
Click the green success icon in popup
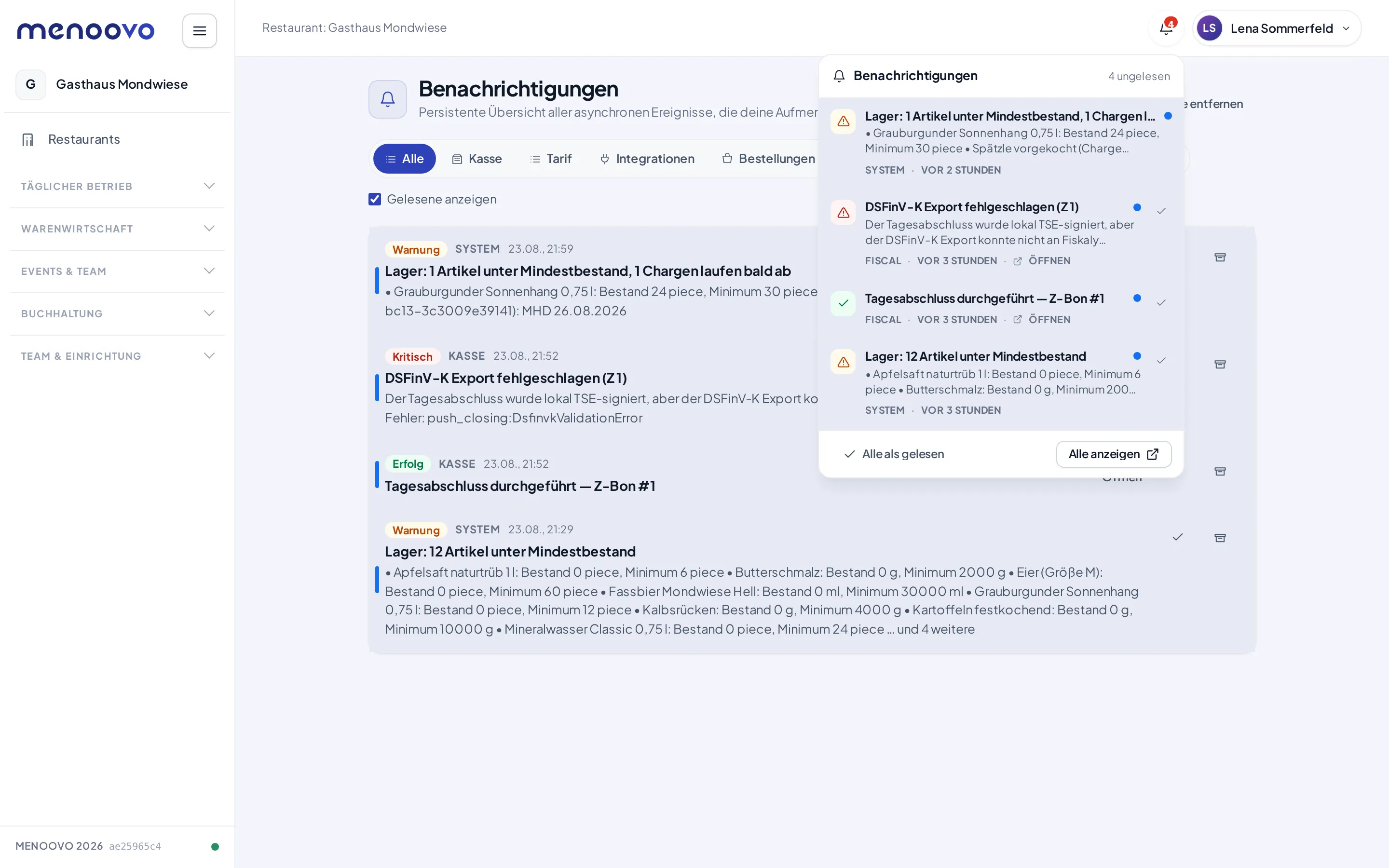coord(843,304)
